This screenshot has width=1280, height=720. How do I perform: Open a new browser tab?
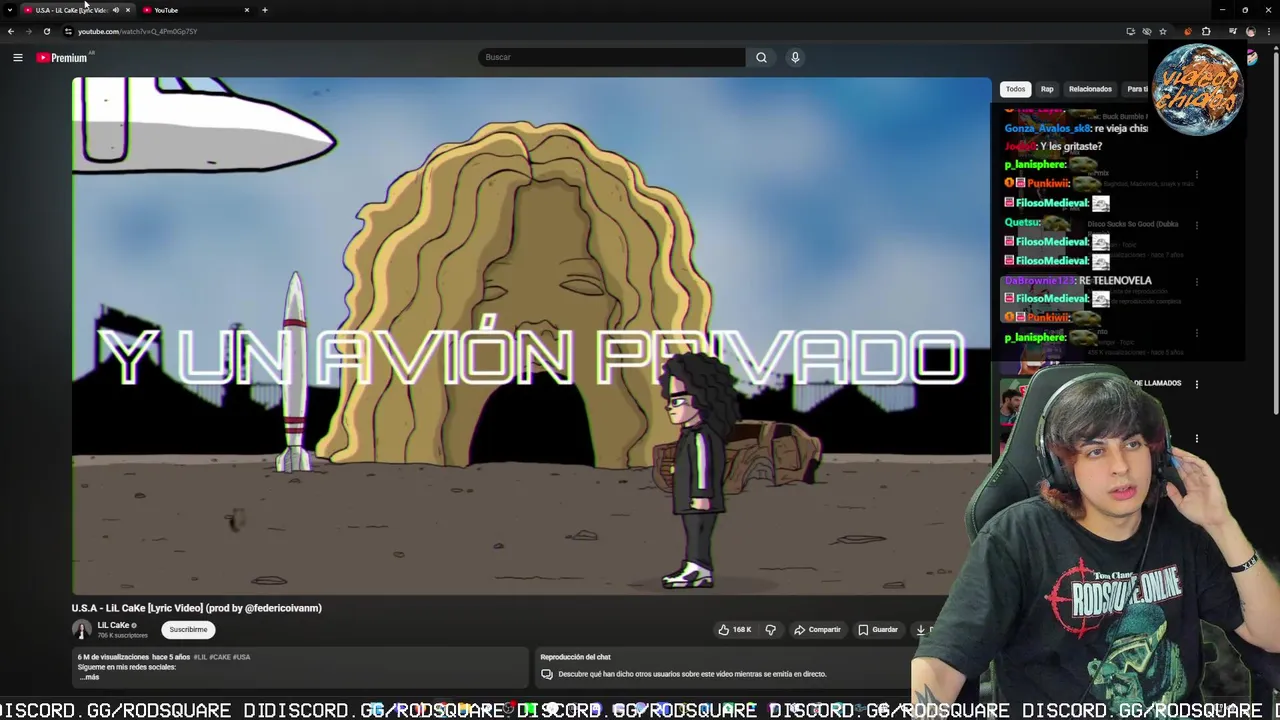coord(265,10)
